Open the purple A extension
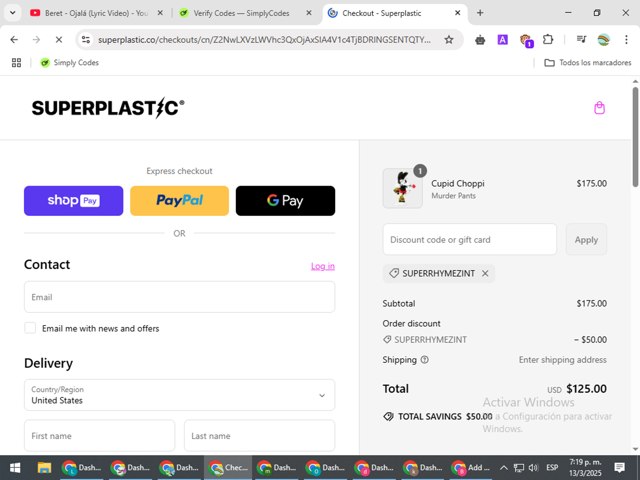 pyautogui.click(x=502, y=40)
